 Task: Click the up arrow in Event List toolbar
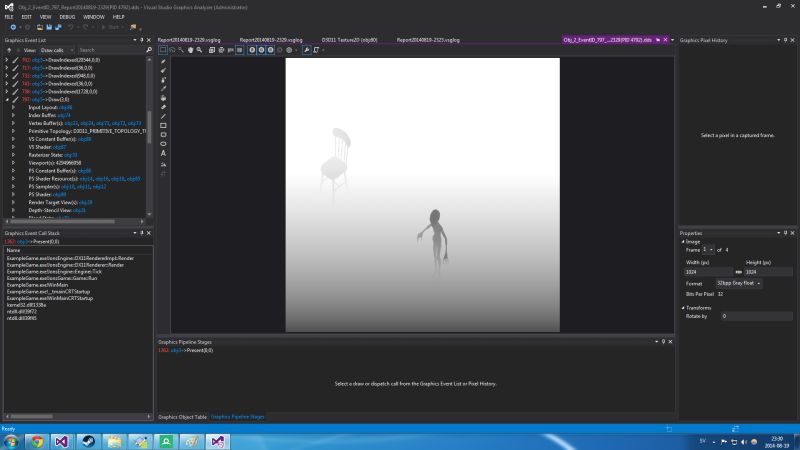point(9,50)
